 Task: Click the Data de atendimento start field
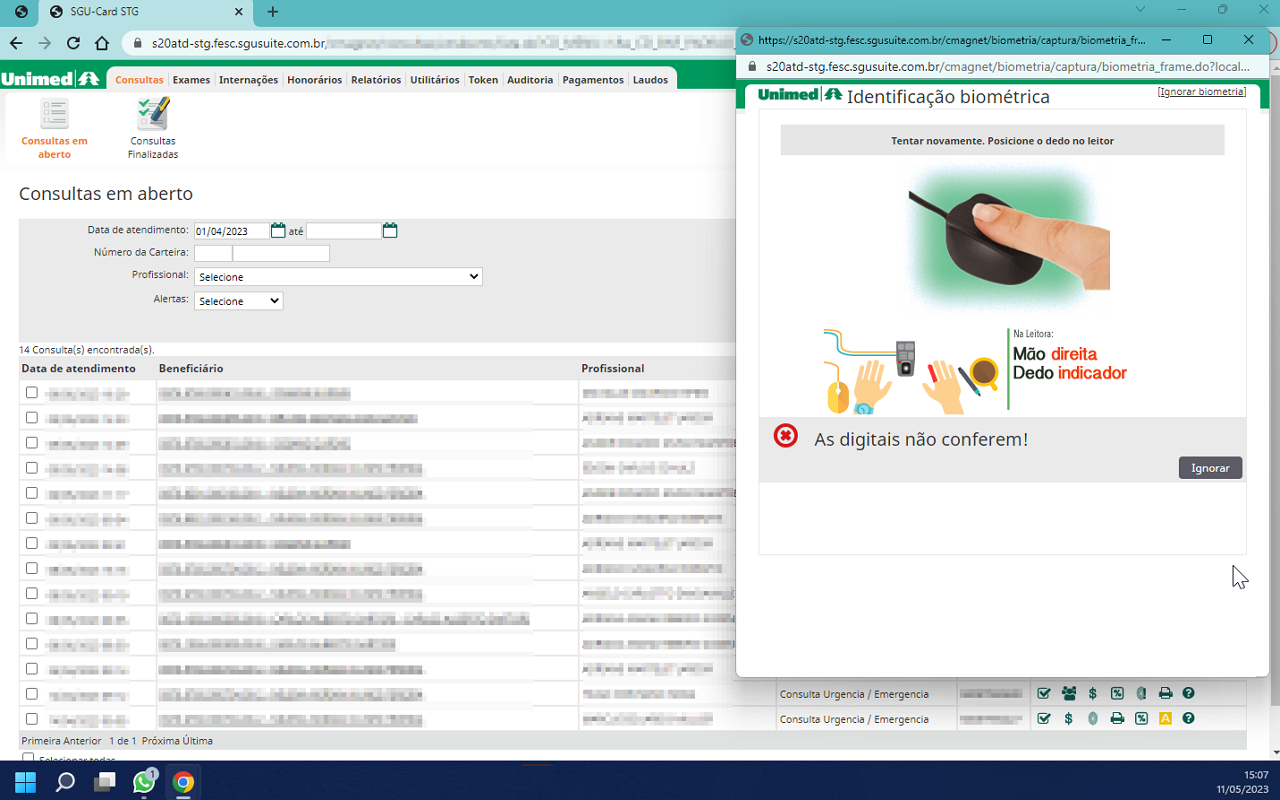click(231, 231)
